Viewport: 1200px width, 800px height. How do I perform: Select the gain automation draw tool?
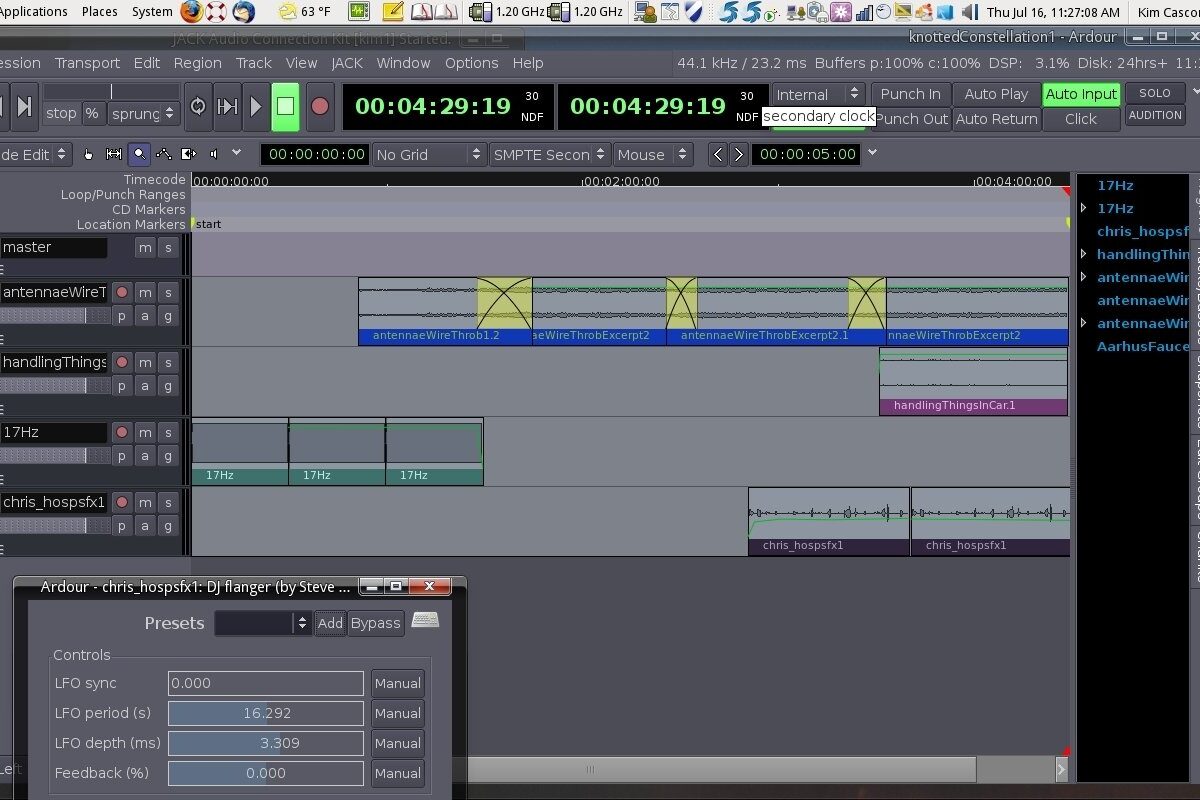point(163,154)
